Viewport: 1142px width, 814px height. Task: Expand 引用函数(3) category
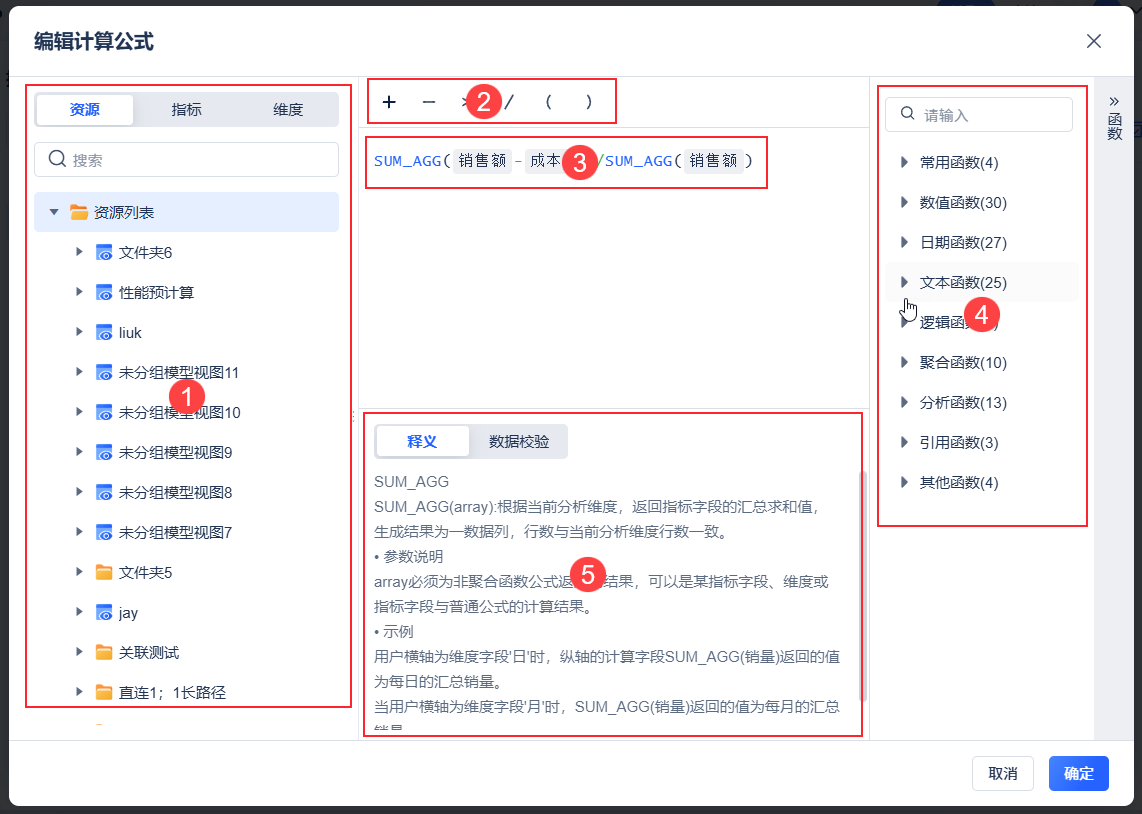[x=904, y=442]
